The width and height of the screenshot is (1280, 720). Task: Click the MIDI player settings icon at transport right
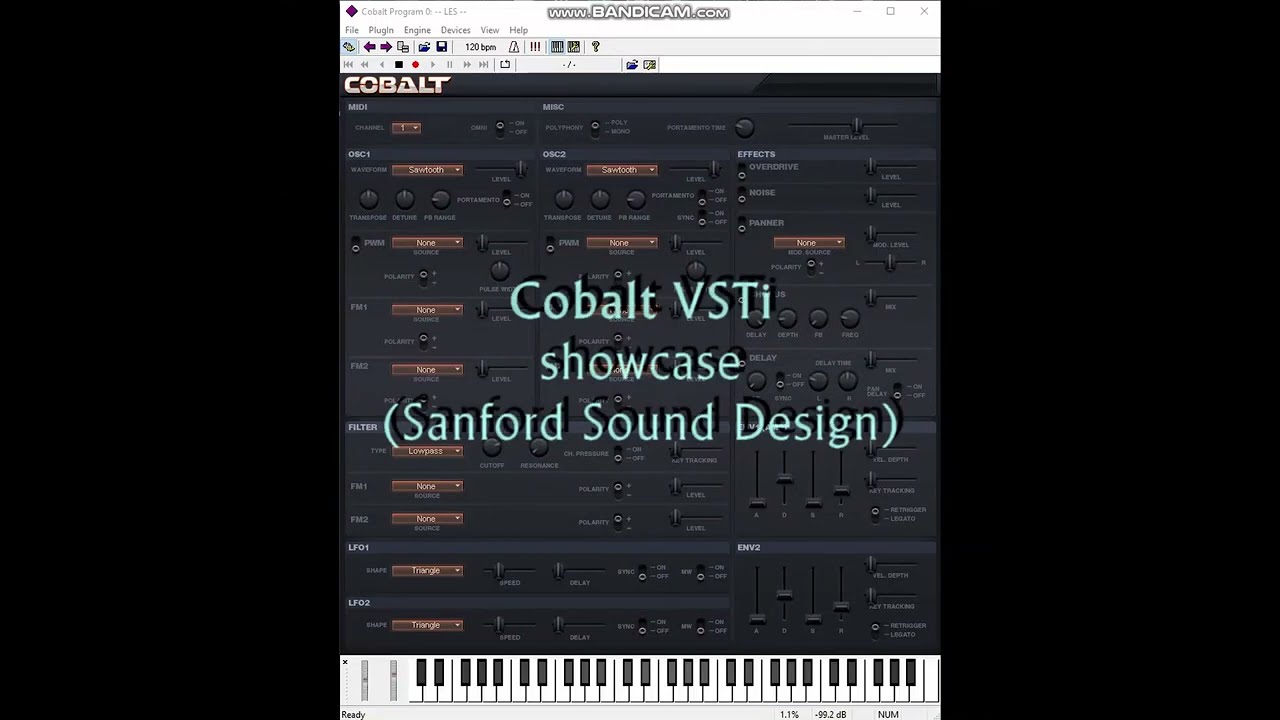650,65
